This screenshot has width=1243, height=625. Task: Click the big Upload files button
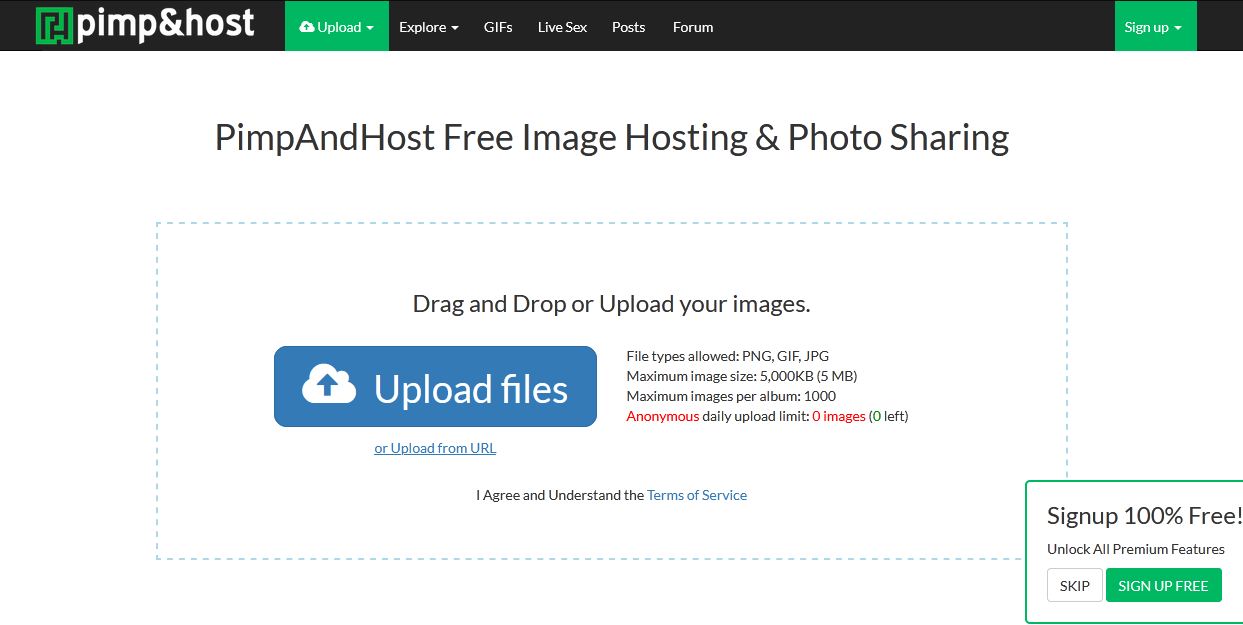435,386
